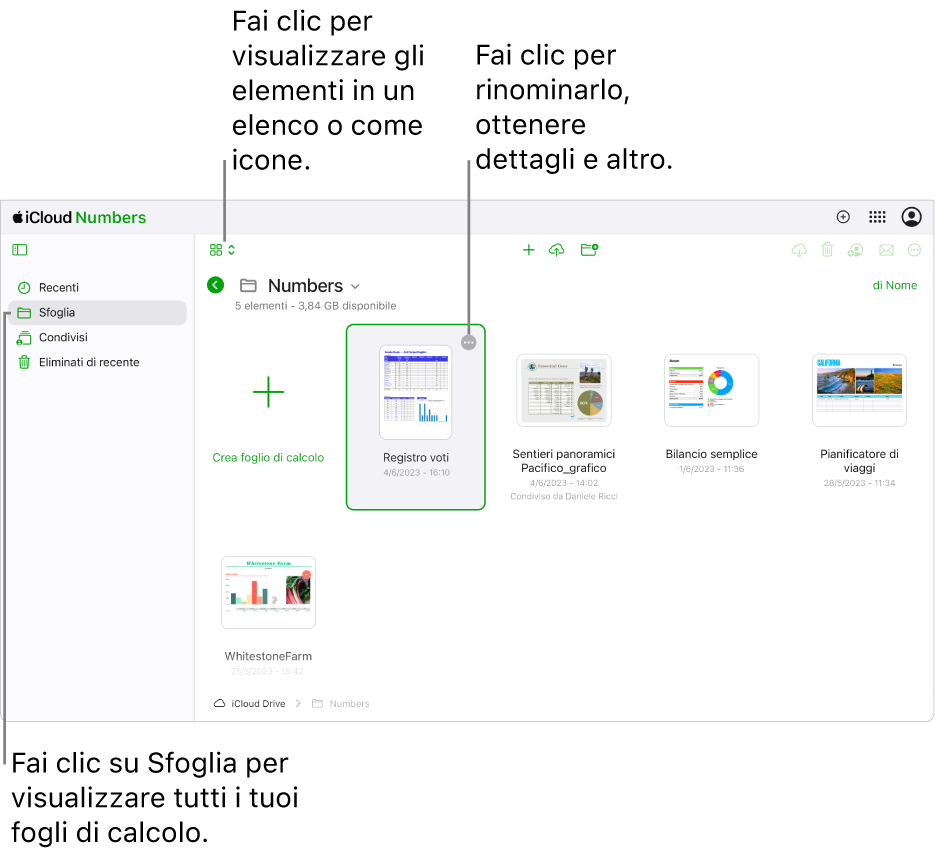Click the collaboration people icon

855,250
